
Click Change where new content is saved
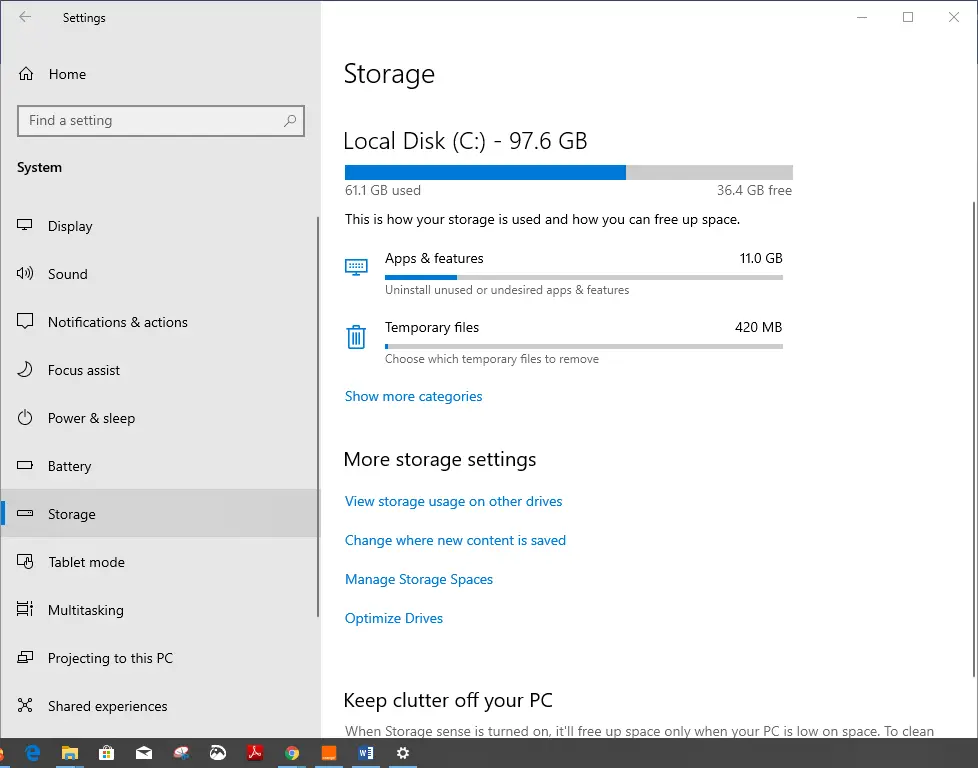click(x=455, y=540)
